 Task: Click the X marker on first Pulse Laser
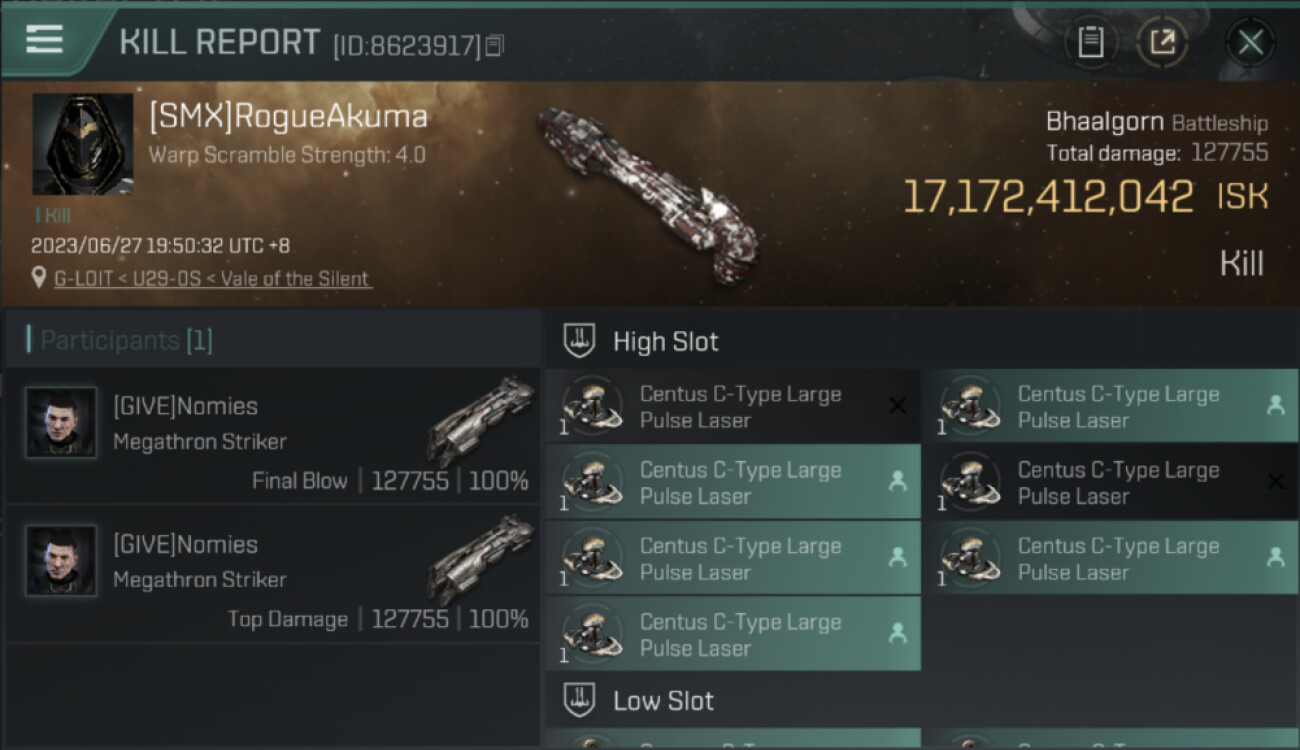[897, 405]
